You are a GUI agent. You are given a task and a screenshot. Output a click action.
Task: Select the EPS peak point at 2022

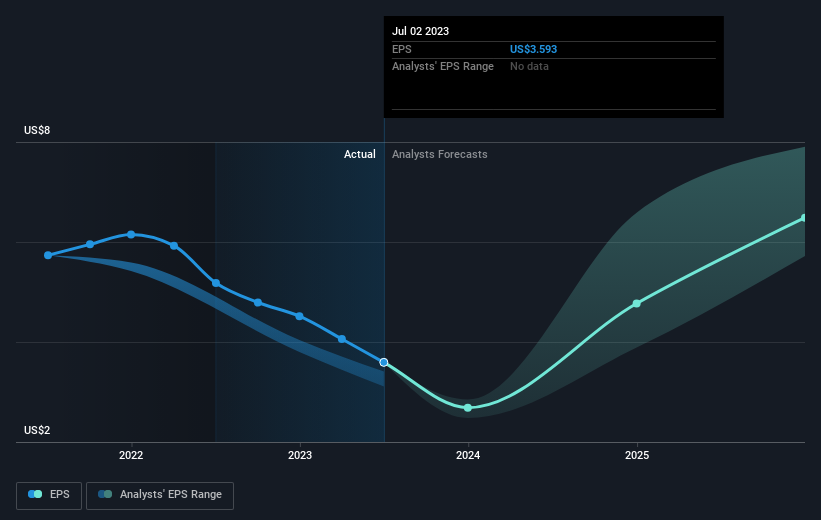[x=131, y=235]
